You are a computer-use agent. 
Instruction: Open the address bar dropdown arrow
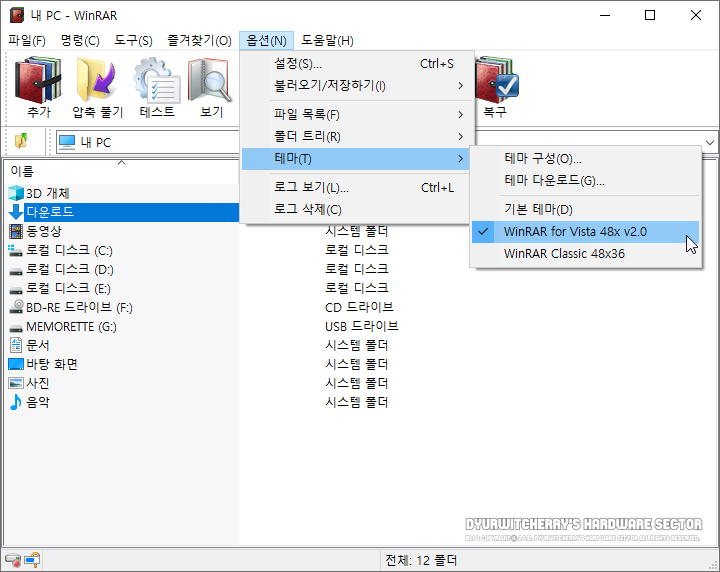[710, 142]
